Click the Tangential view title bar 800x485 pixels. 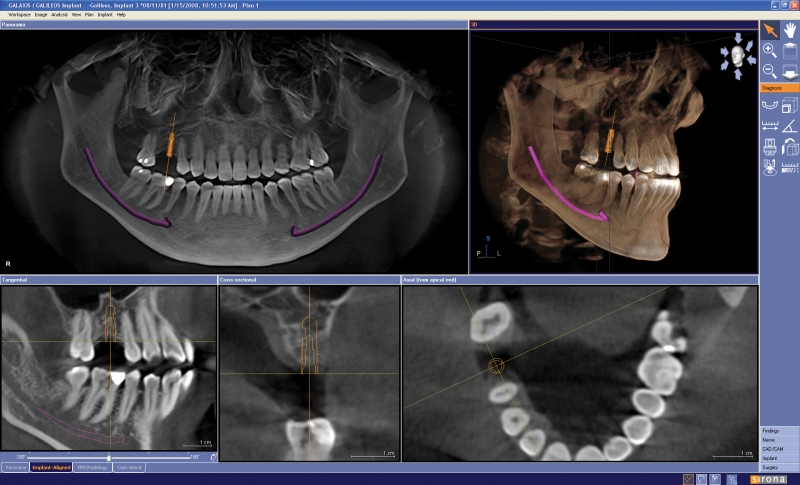click(x=108, y=280)
